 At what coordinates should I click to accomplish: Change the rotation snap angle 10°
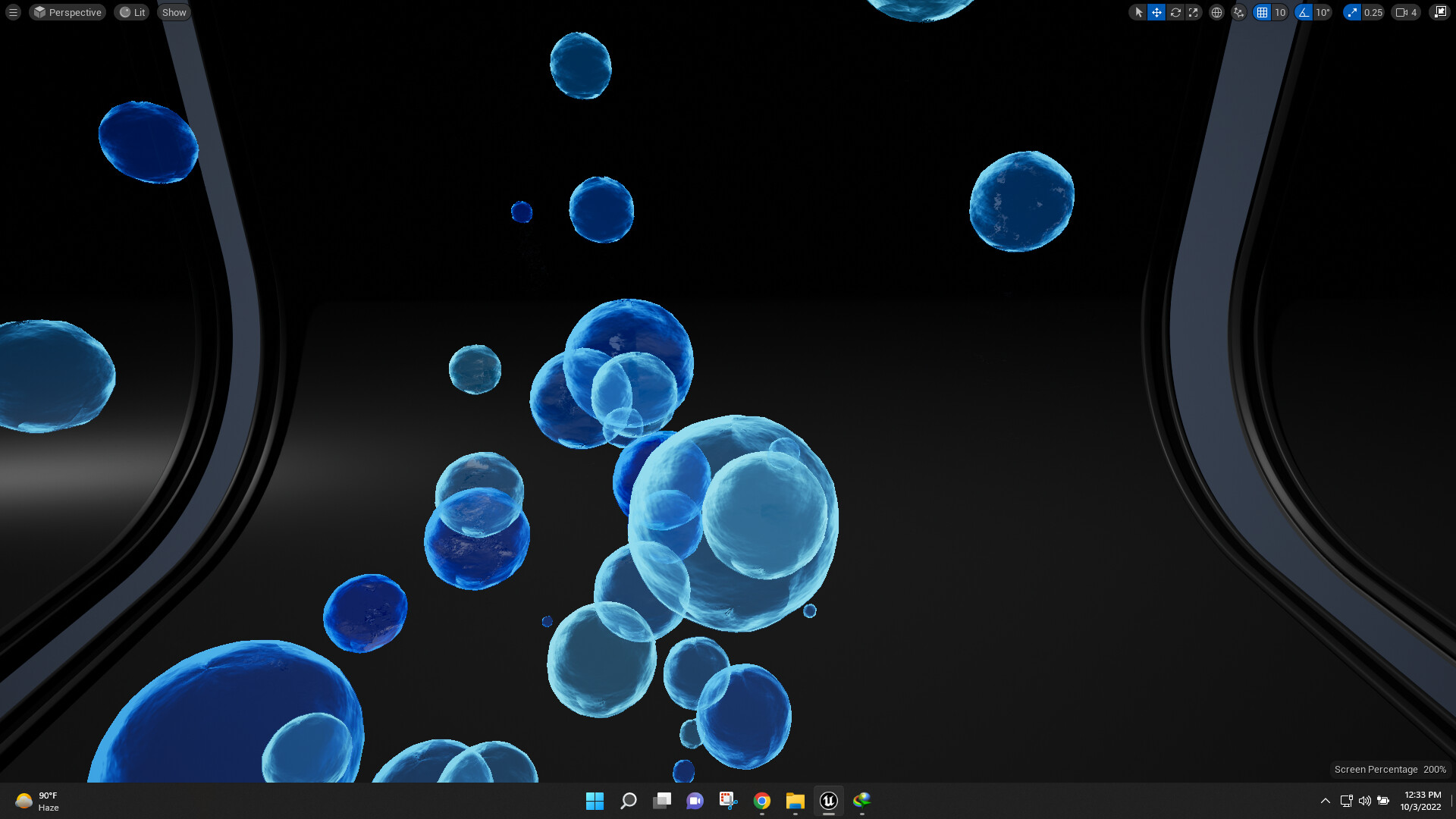point(1322,12)
